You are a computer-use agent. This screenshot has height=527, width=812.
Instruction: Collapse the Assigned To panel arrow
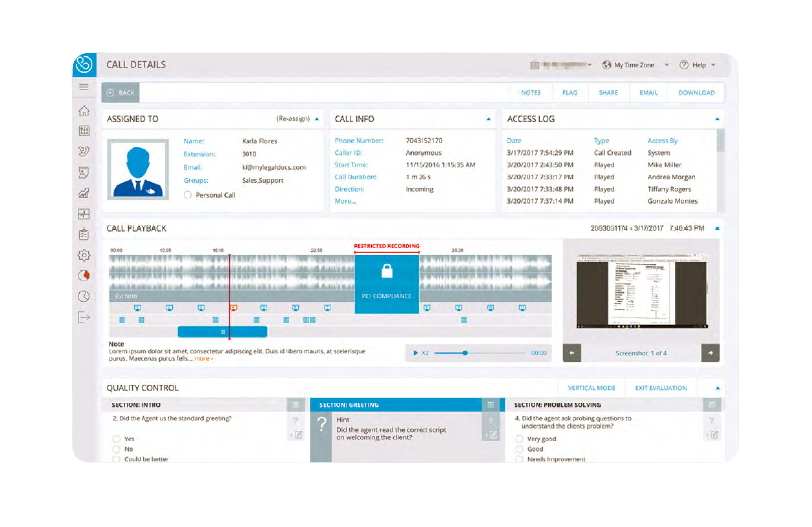tap(317, 119)
